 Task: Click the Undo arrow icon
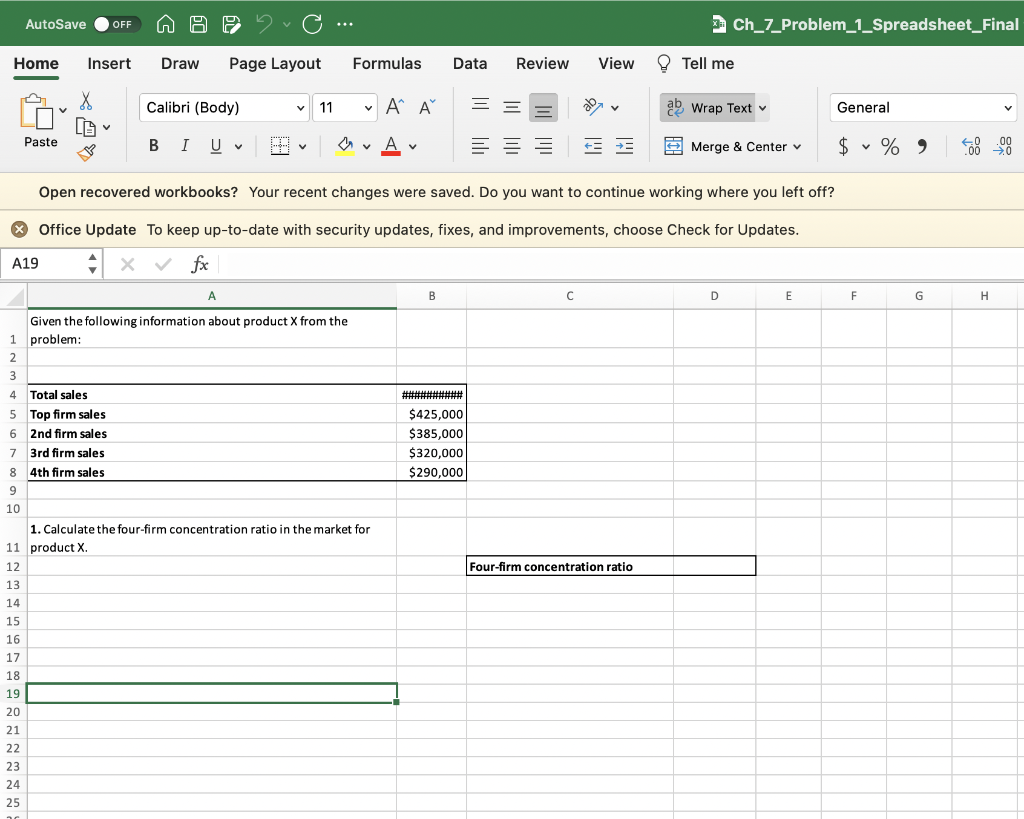[x=264, y=24]
